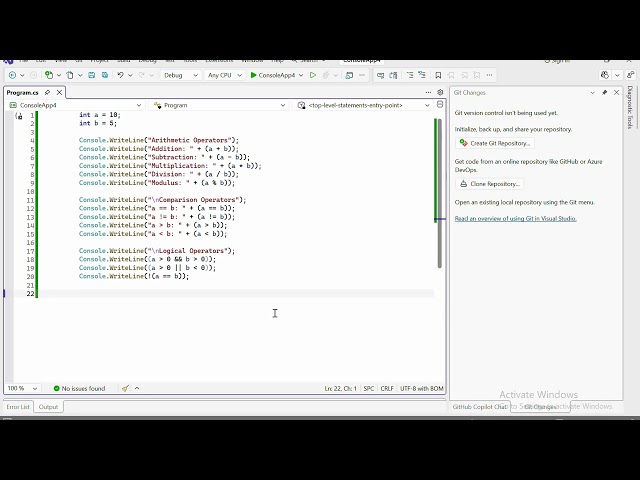640x480 pixels.
Task: Increase the line indent
Action: pos(422,75)
